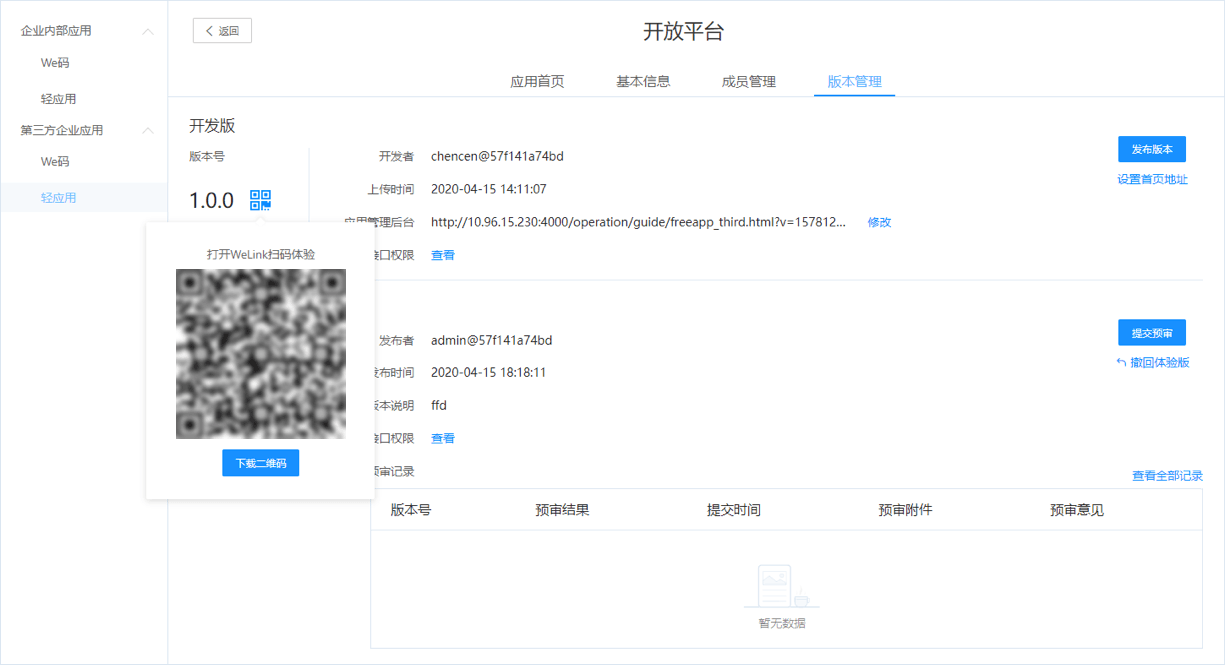Screen dimensions: 1225x665
Task: Click the 提交预审 button
Action: 1151,332
